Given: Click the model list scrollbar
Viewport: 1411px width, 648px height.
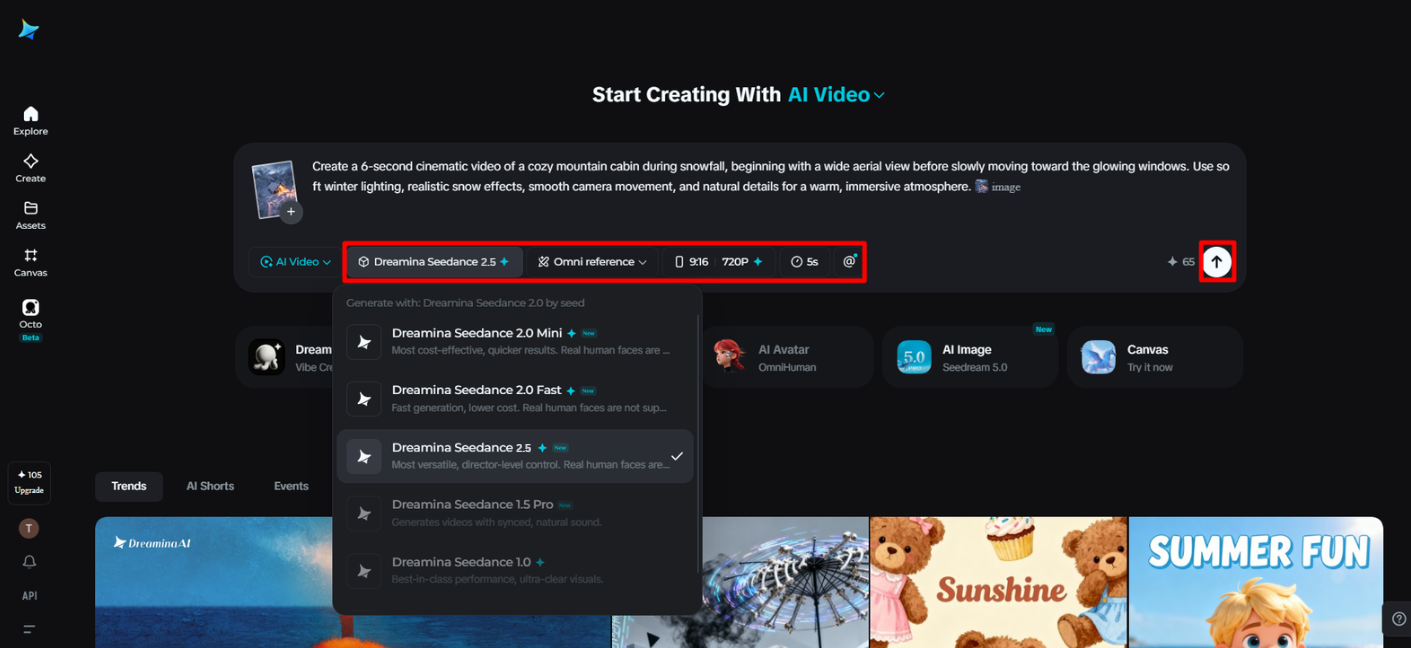Looking at the screenshot, I should pyautogui.click(x=698, y=445).
